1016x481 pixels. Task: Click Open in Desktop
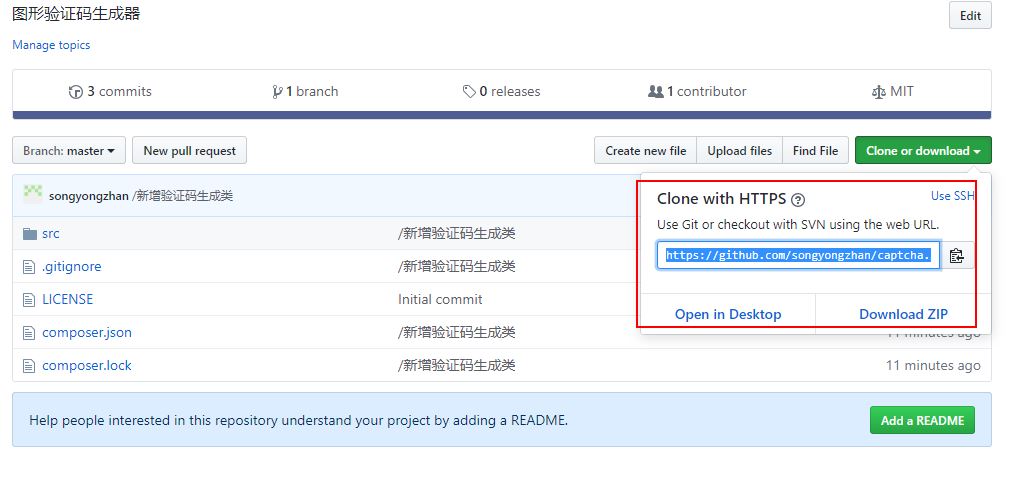[728, 314]
